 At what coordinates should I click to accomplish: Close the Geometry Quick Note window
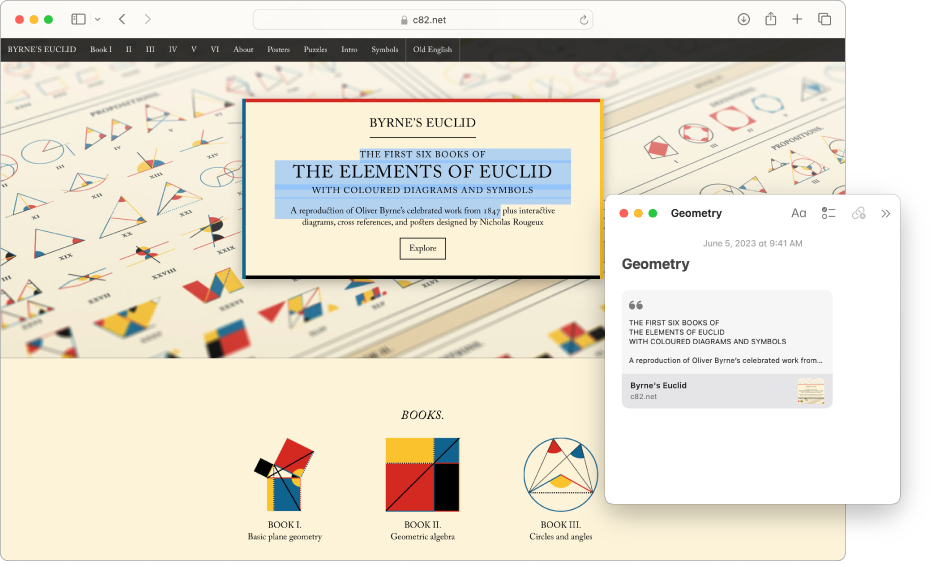(624, 213)
